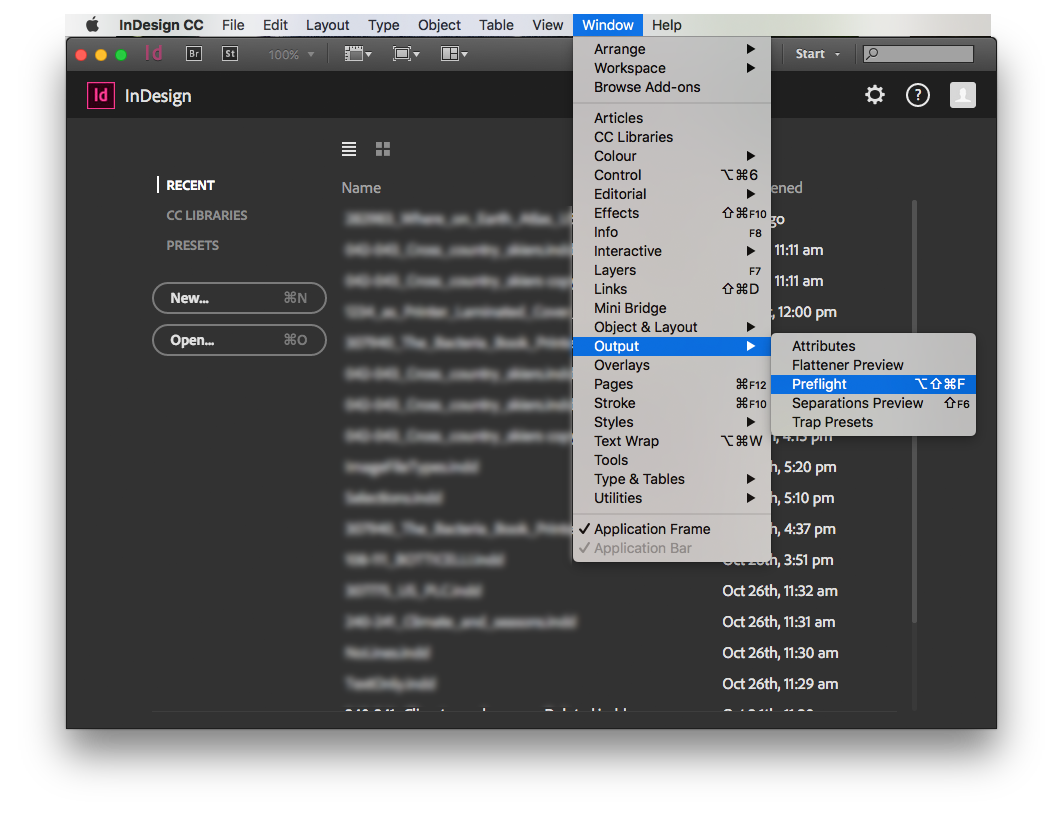Open Trap Presets panel
The width and height of the screenshot is (1063, 819).
point(873,422)
